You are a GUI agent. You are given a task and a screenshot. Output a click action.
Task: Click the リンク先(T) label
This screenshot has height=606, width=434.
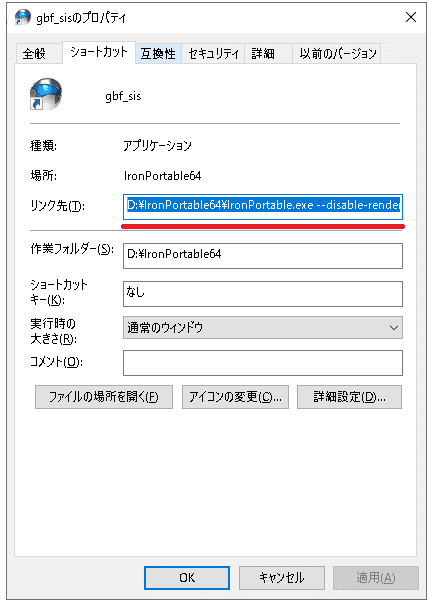58,206
